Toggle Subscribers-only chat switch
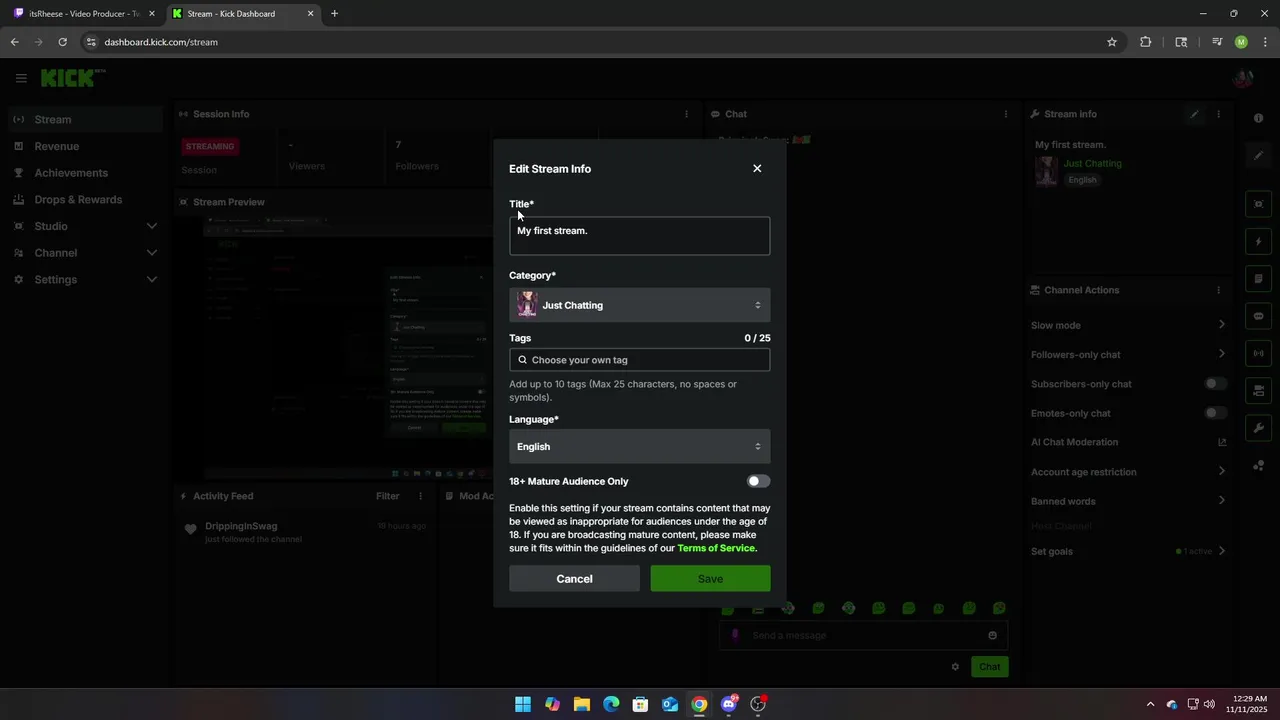 pos(1215,384)
